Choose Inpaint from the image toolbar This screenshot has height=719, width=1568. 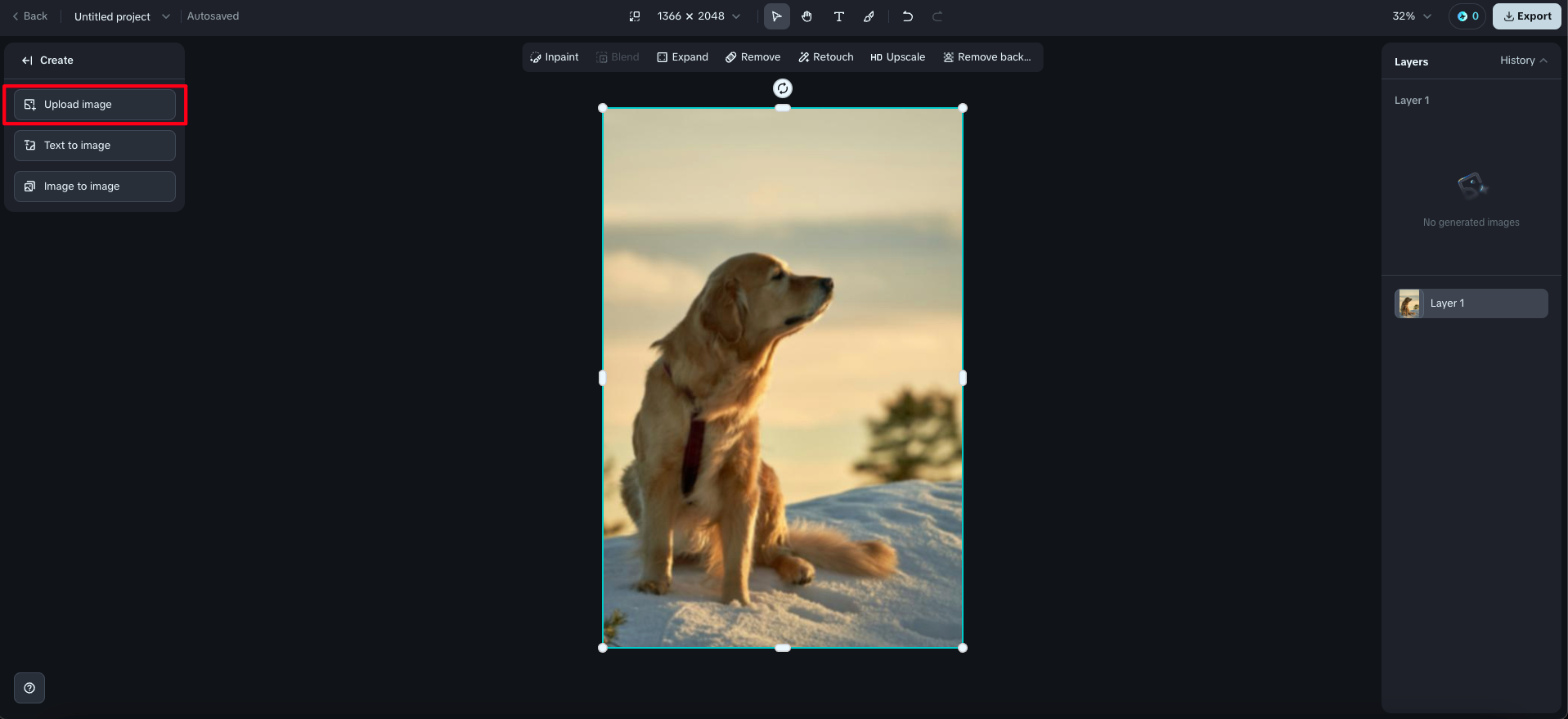tap(555, 57)
